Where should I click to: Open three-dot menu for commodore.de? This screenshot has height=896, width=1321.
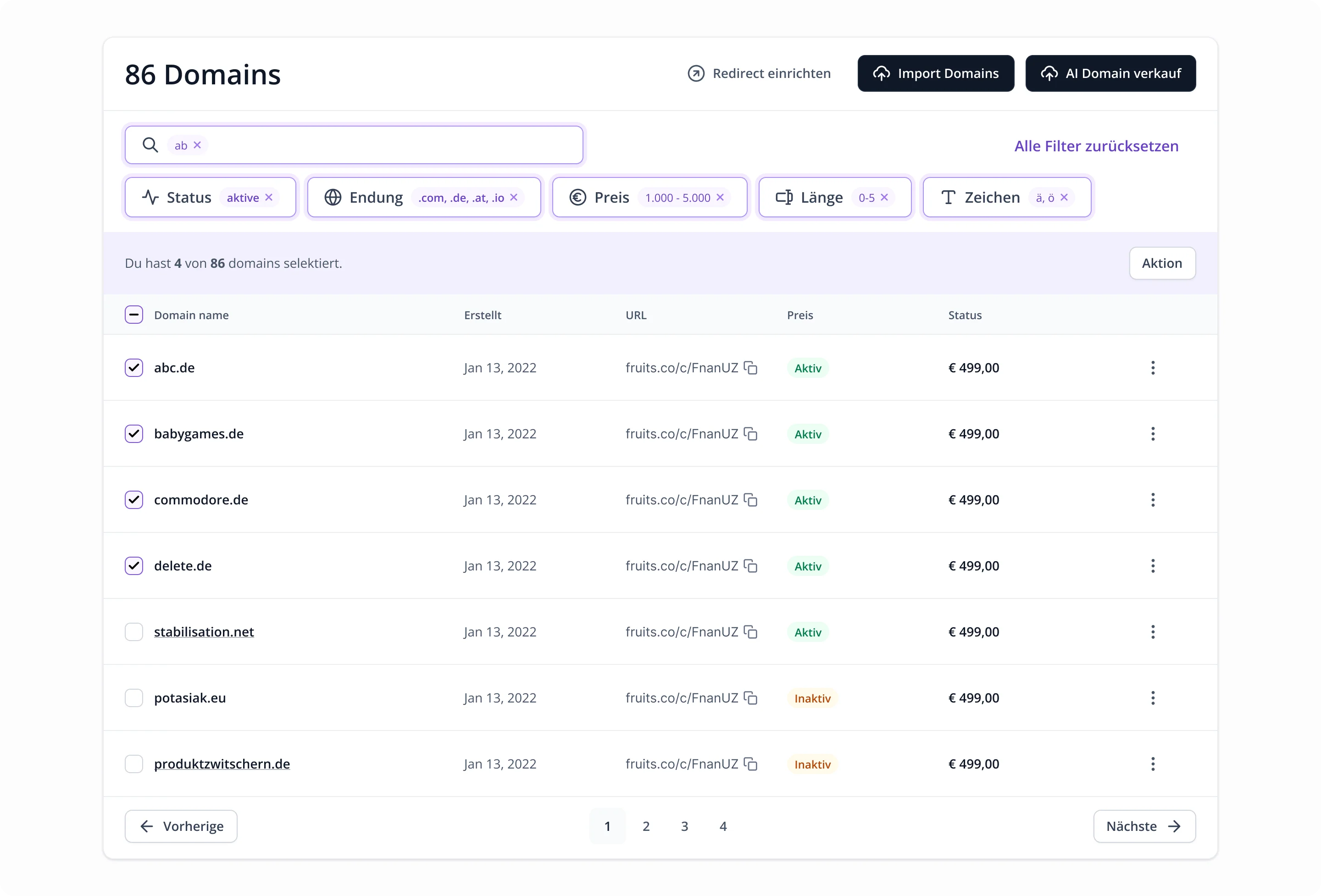(x=1153, y=499)
